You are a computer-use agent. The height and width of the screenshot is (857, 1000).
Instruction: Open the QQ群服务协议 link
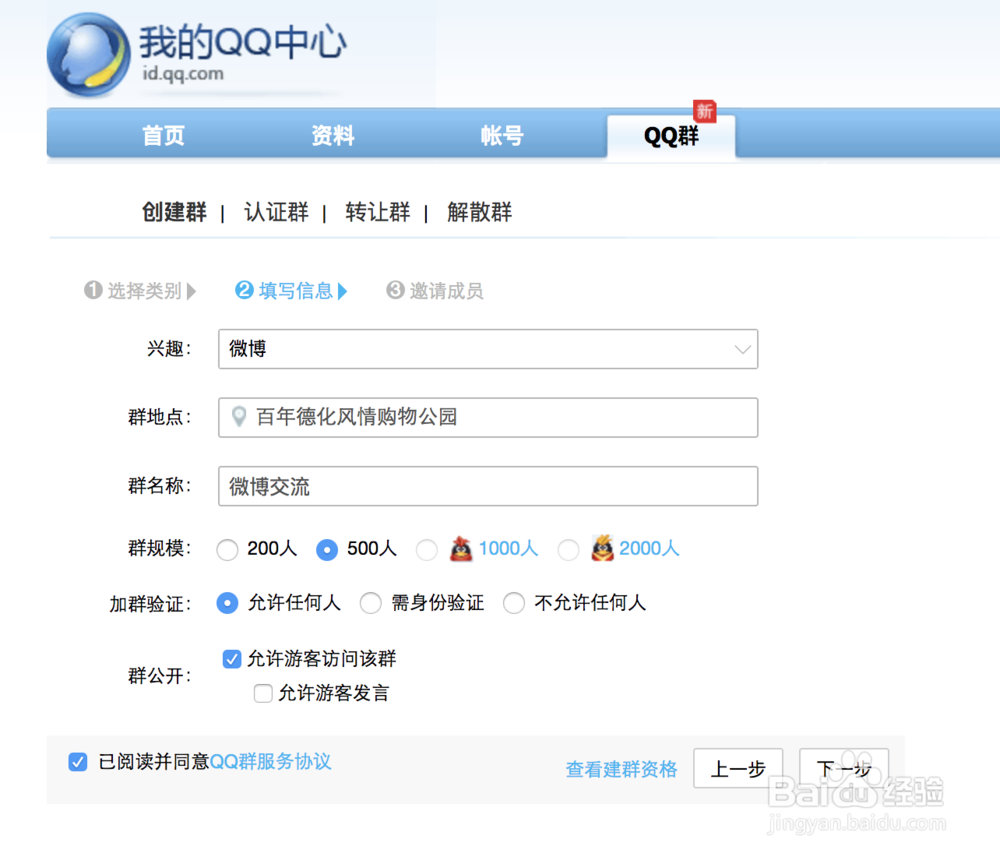point(270,761)
